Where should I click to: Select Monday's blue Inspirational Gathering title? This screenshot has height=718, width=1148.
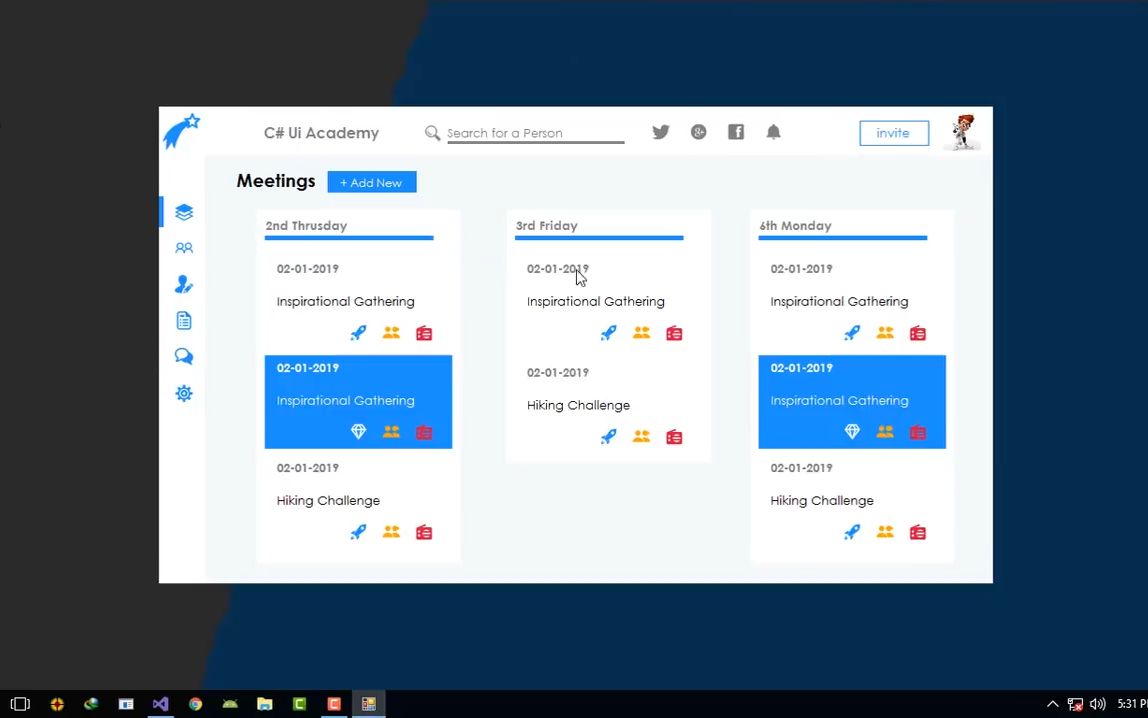pyautogui.click(x=839, y=400)
